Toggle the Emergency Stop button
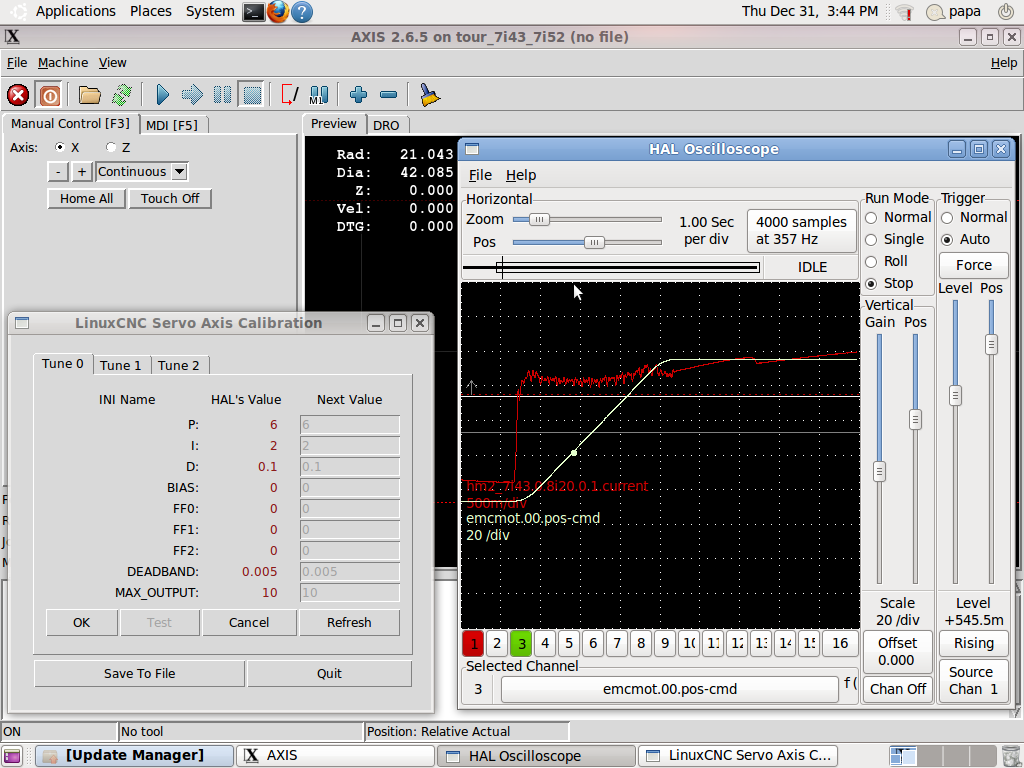The width and height of the screenshot is (1024, 768). coord(18,95)
